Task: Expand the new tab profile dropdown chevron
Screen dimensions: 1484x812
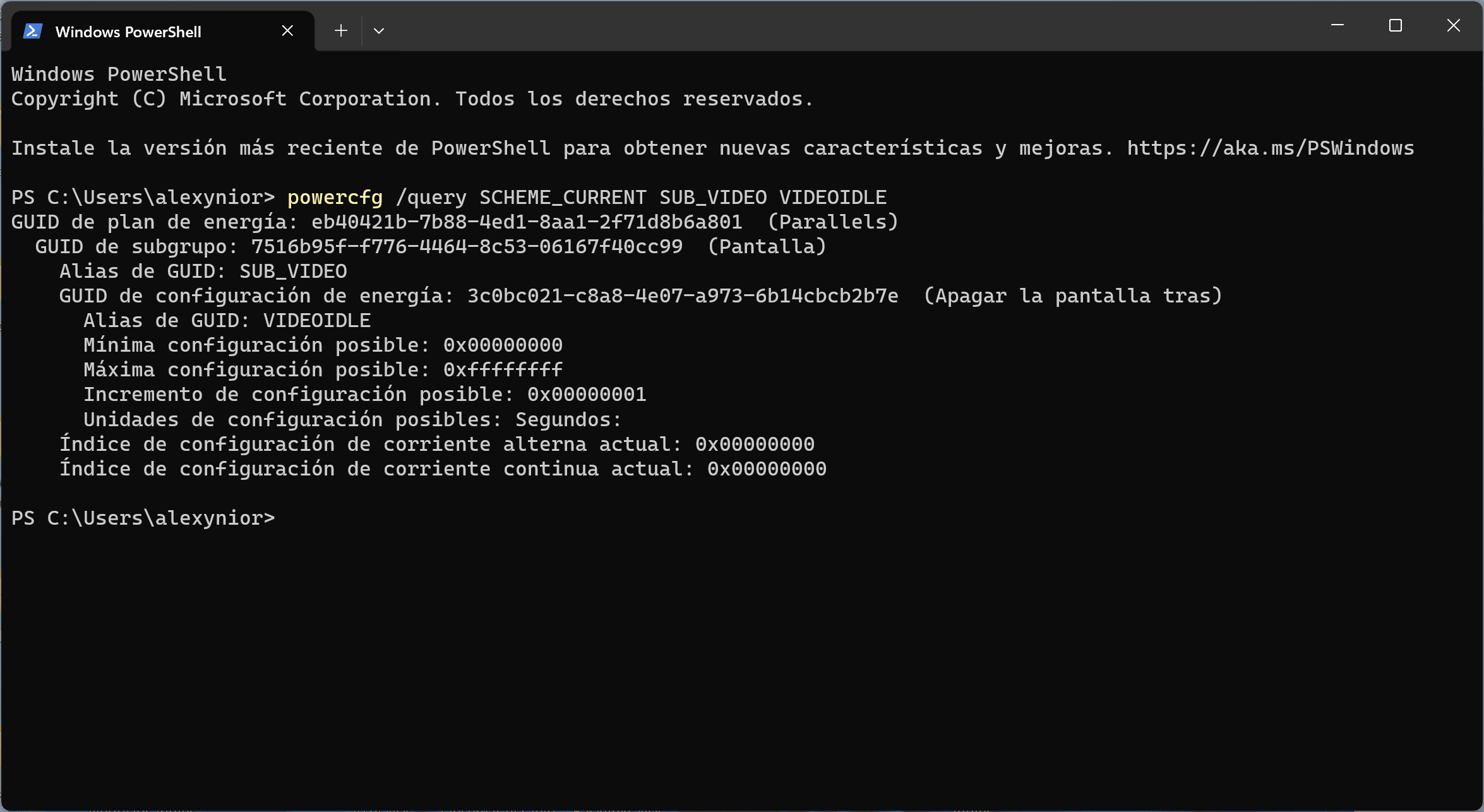Action: (379, 31)
